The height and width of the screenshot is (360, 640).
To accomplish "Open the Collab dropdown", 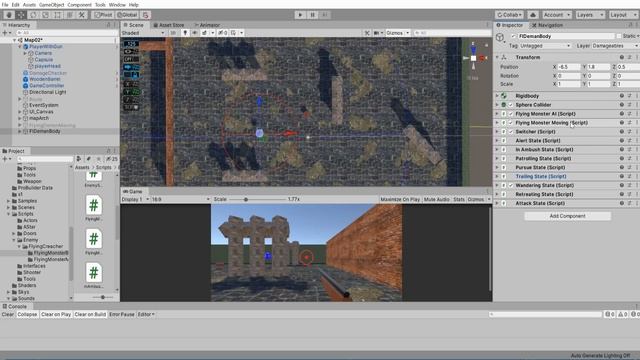I will [x=509, y=15].
